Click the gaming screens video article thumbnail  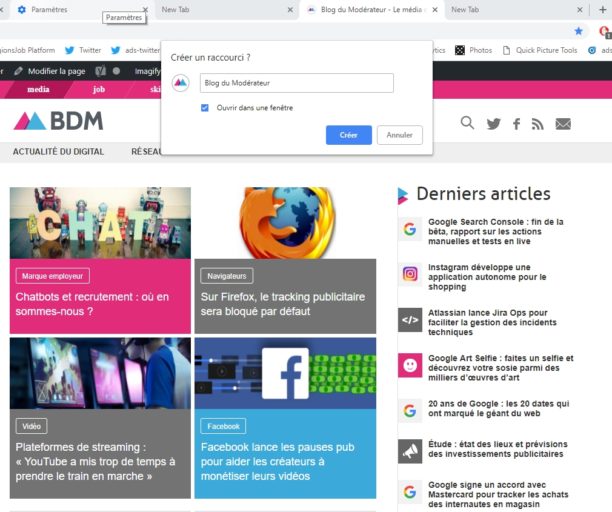click(x=100, y=373)
